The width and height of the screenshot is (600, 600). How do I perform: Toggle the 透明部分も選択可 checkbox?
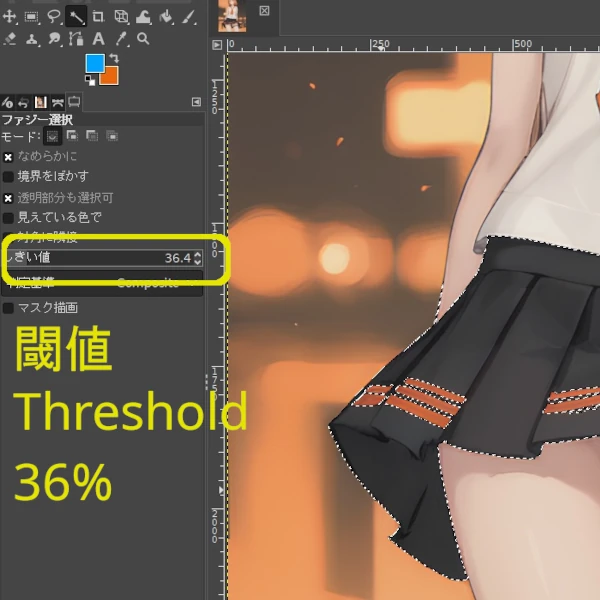coord(8,198)
